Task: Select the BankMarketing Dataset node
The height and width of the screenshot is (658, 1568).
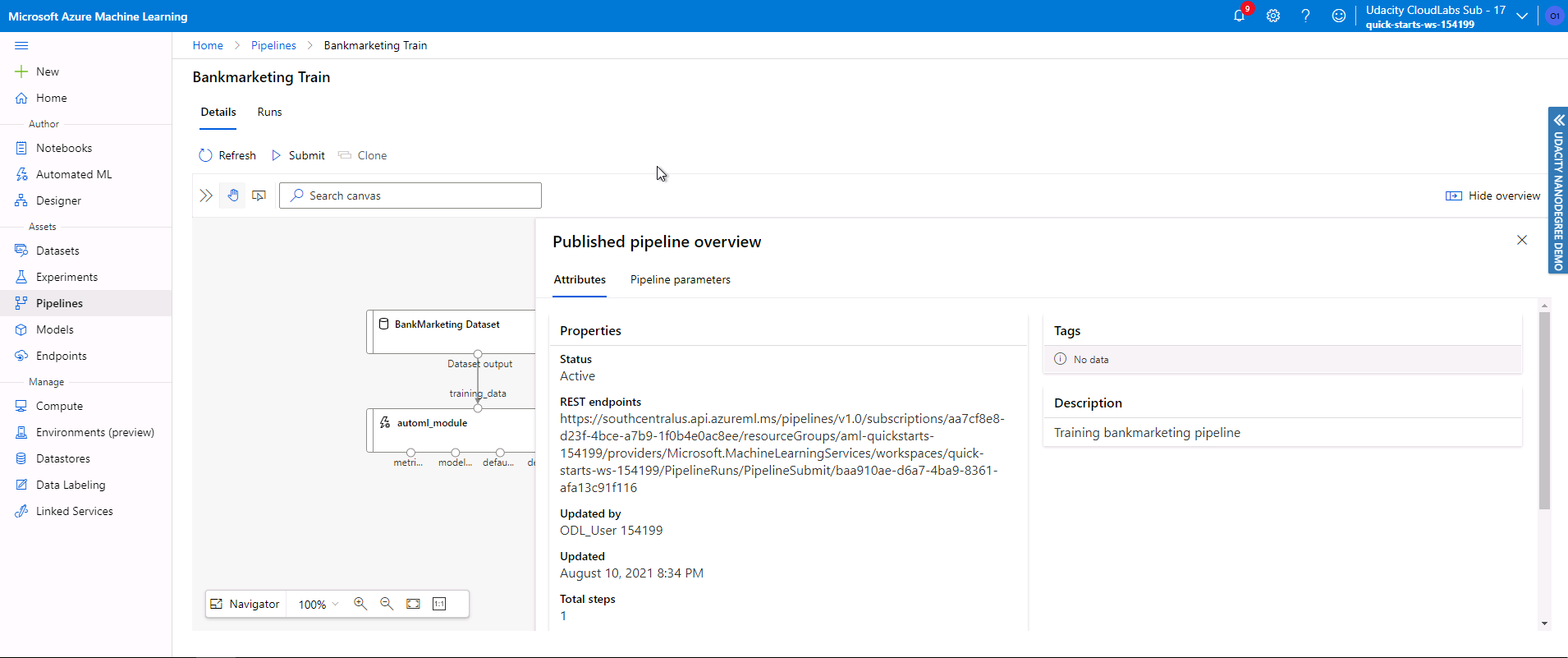Action: [451, 332]
